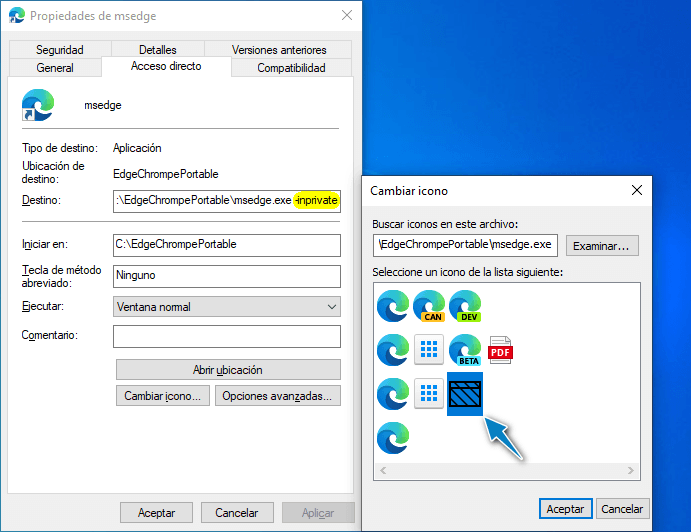Click "Seleccione un icono de la lista siguiente:" text
Viewport: 691px width, 532px height.
coord(468,272)
